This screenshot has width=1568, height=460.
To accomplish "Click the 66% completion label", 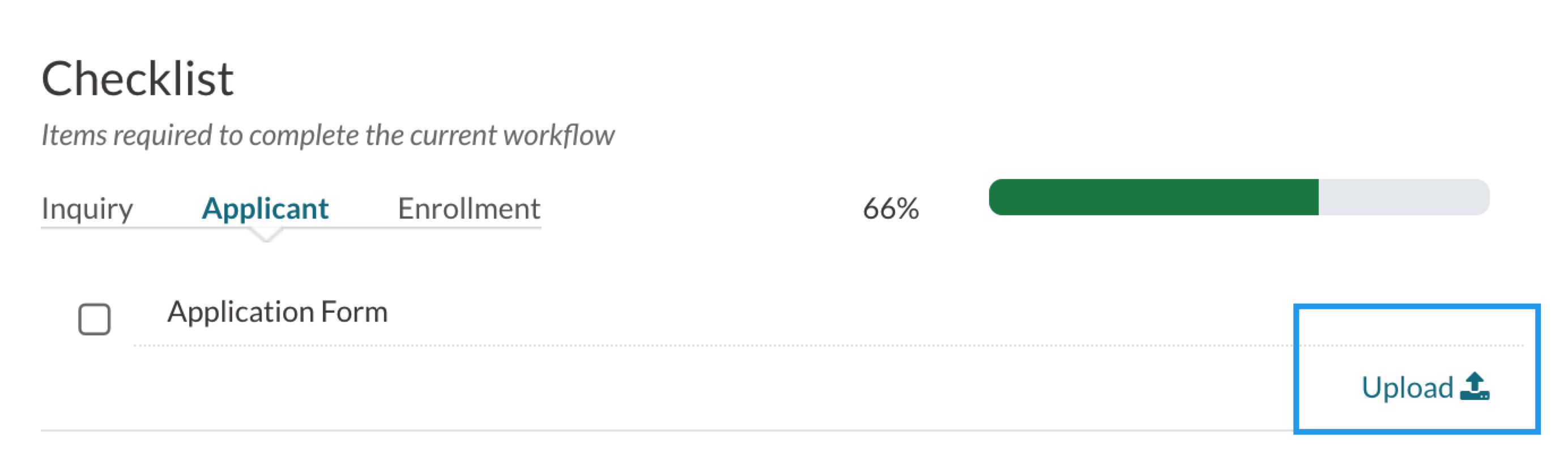I will (890, 208).
